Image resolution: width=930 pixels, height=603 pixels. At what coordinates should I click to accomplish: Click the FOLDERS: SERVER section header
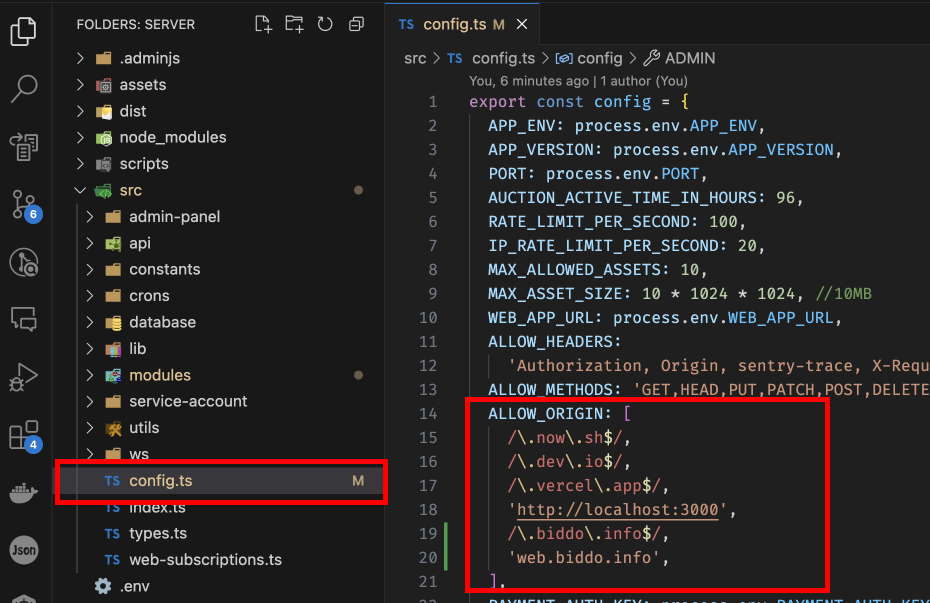click(x=136, y=24)
